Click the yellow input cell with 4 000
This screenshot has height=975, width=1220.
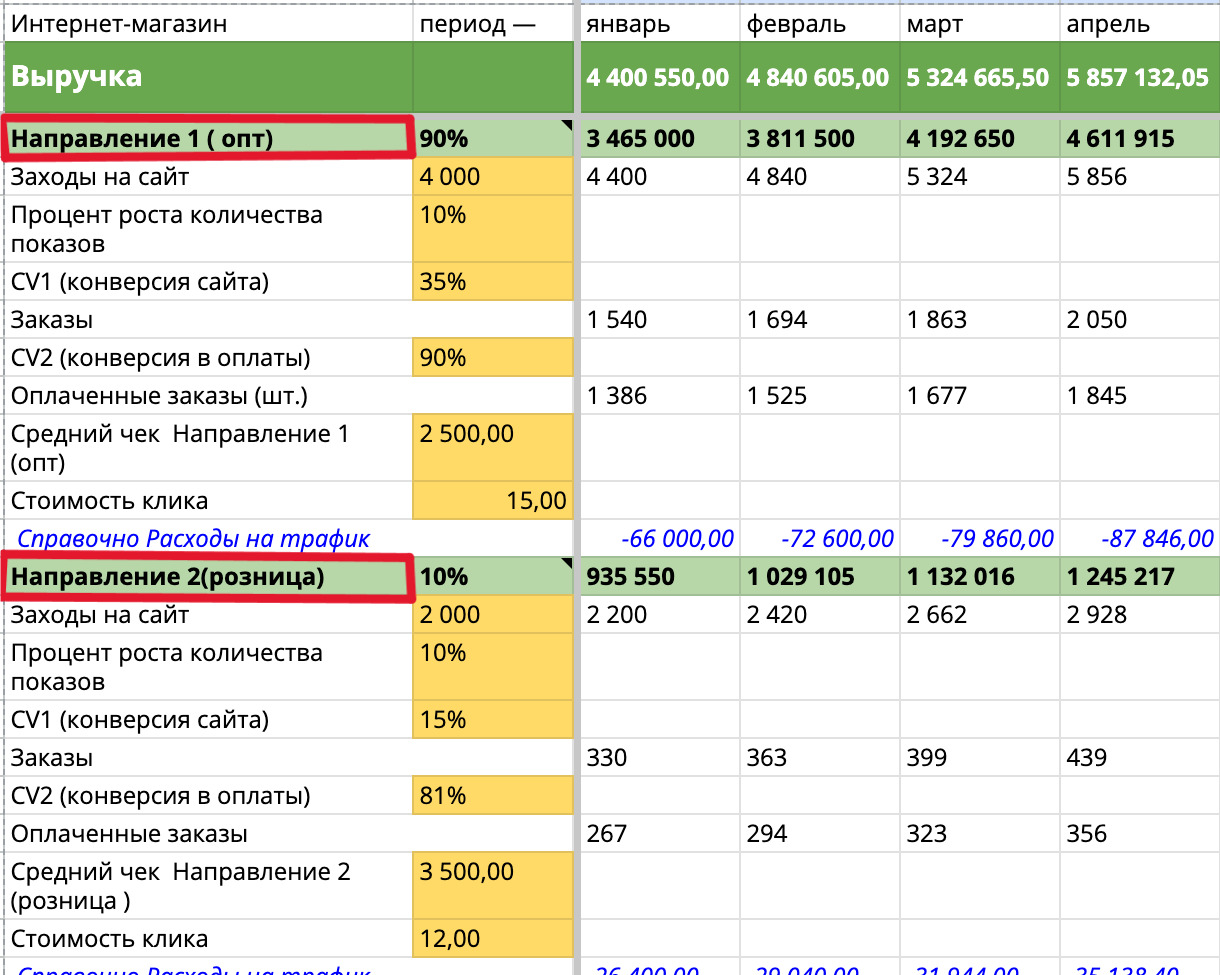coord(492,177)
